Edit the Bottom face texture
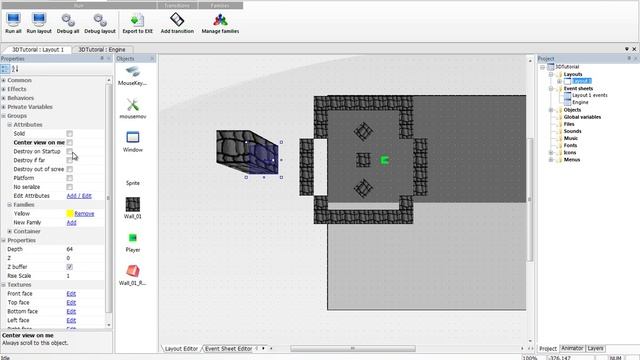This screenshot has height=360, width=640. 71,312
